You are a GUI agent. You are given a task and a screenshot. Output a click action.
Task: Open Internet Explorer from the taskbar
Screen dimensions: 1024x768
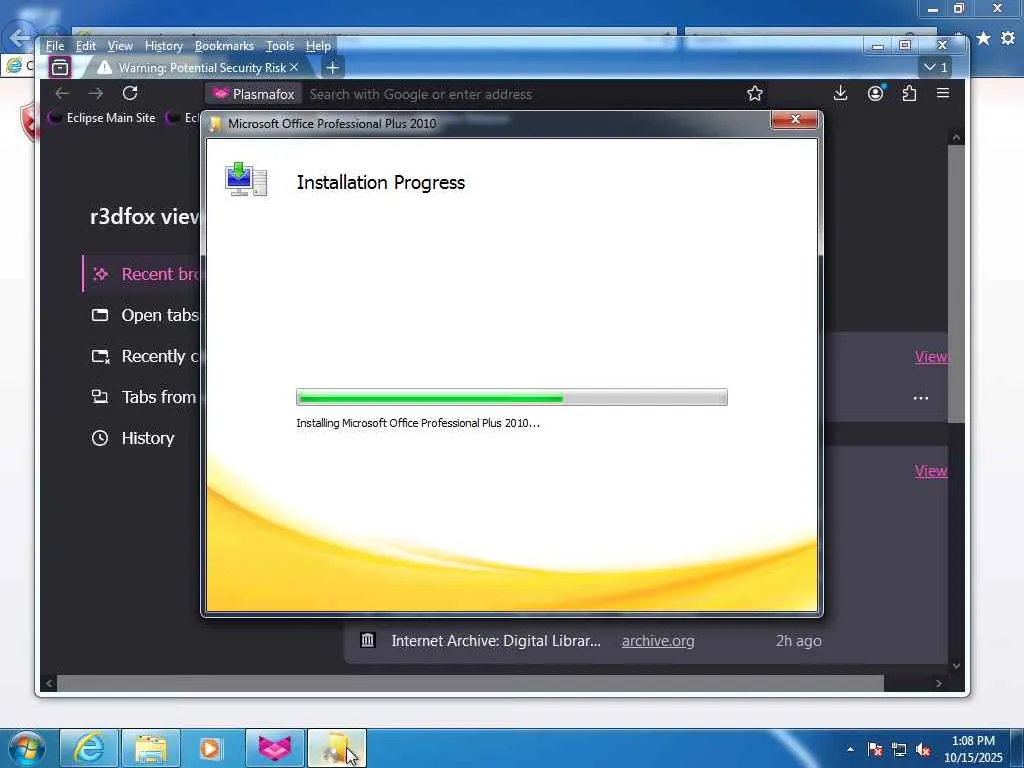89,748
